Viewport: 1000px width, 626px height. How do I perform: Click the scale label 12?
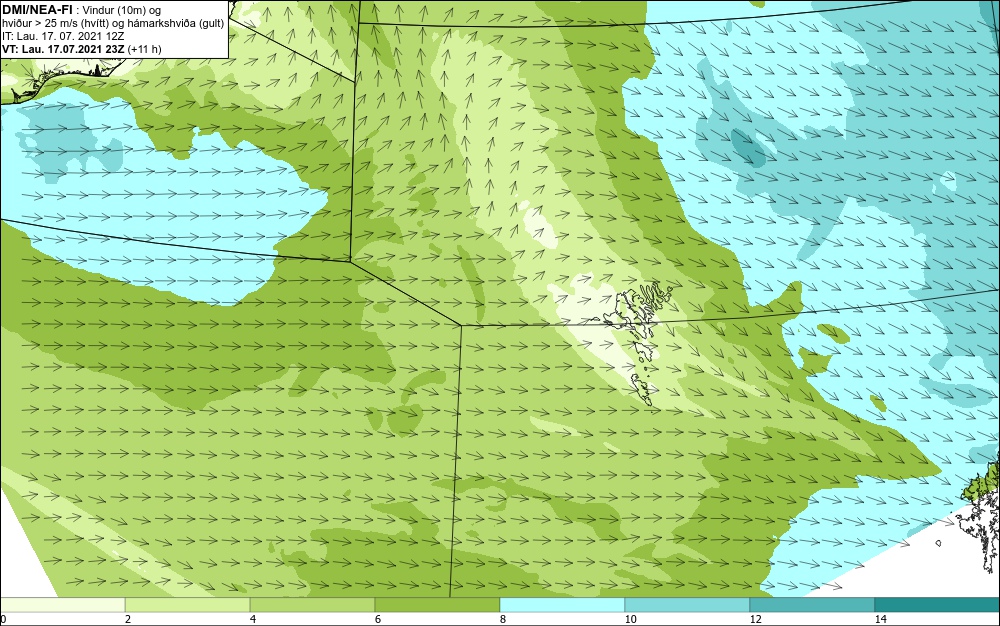pyautogui.click(x=755, y=619)
